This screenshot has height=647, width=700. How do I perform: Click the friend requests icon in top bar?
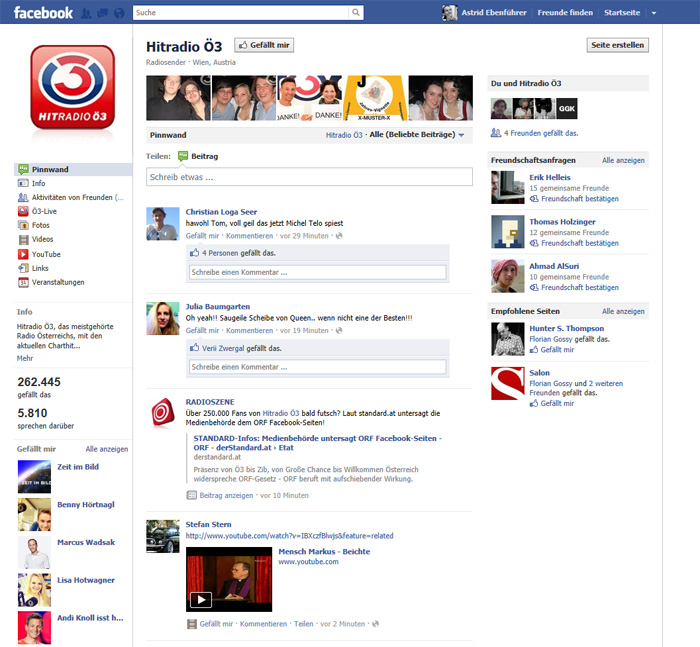pos(86,13)
